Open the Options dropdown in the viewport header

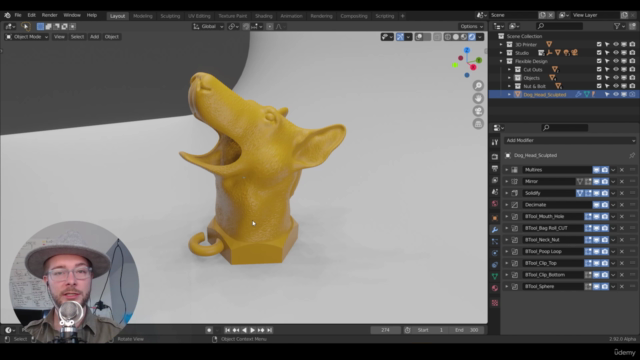pyautogui.click(x=471, y=27)
